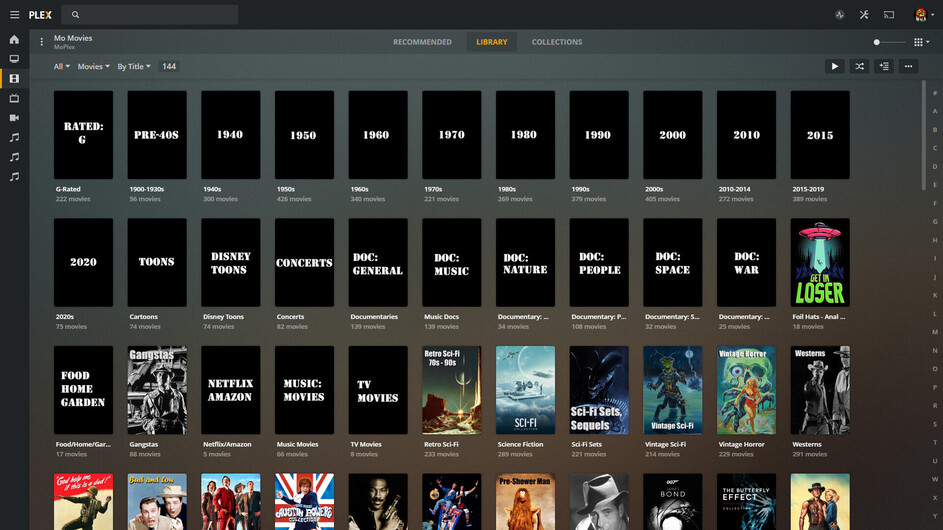Open the Concerts collection poster
Viewport: 943px width, 530px height.
tap(304, 262)
